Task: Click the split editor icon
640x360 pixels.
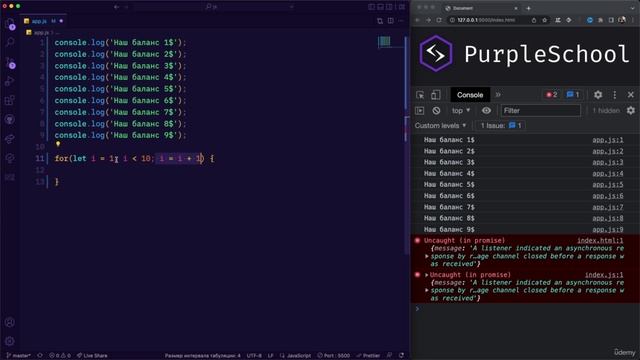Action: (391, 21)
